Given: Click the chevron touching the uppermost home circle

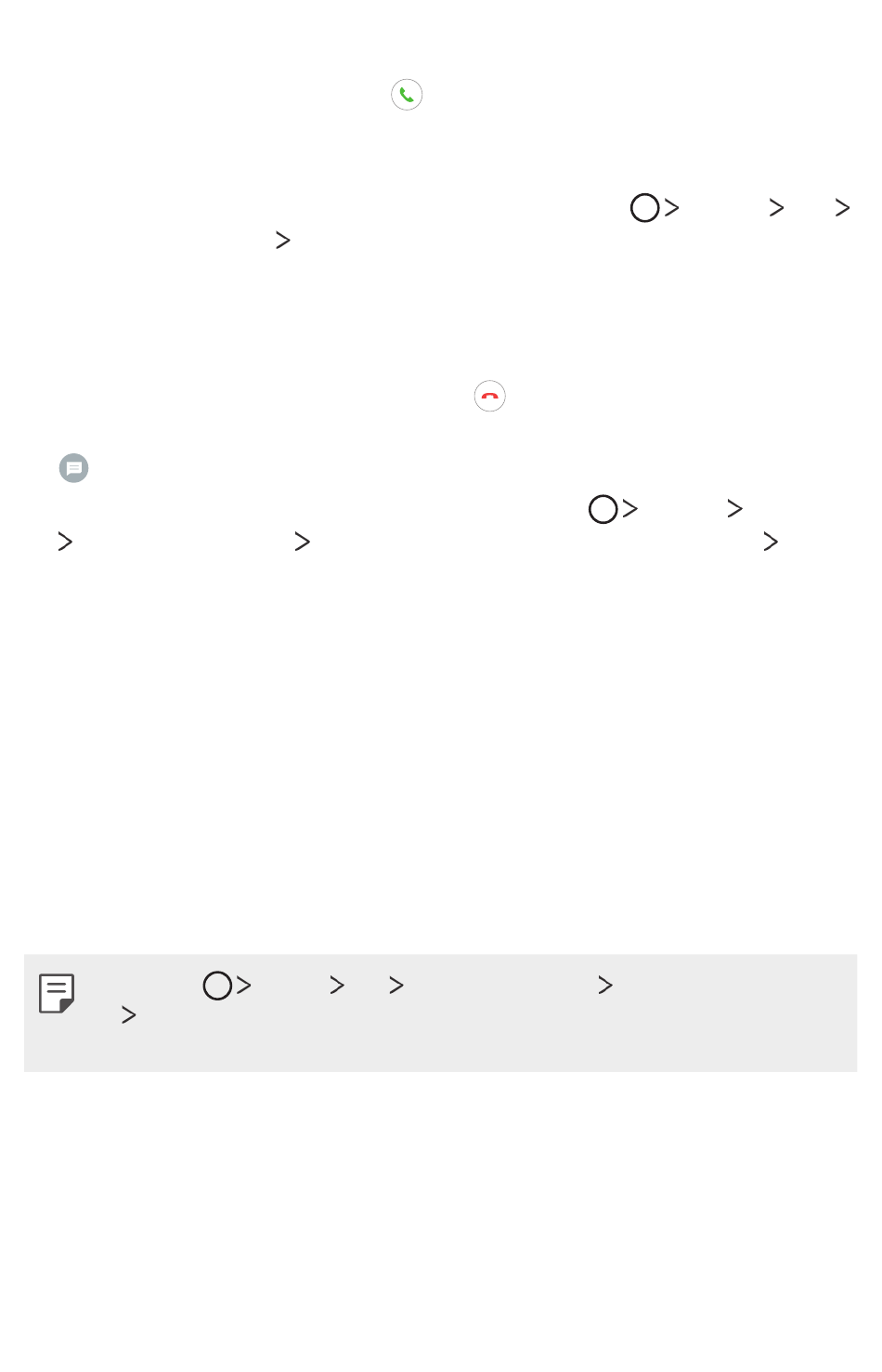Looking at the screenshot, I should (x=672, y=208).
